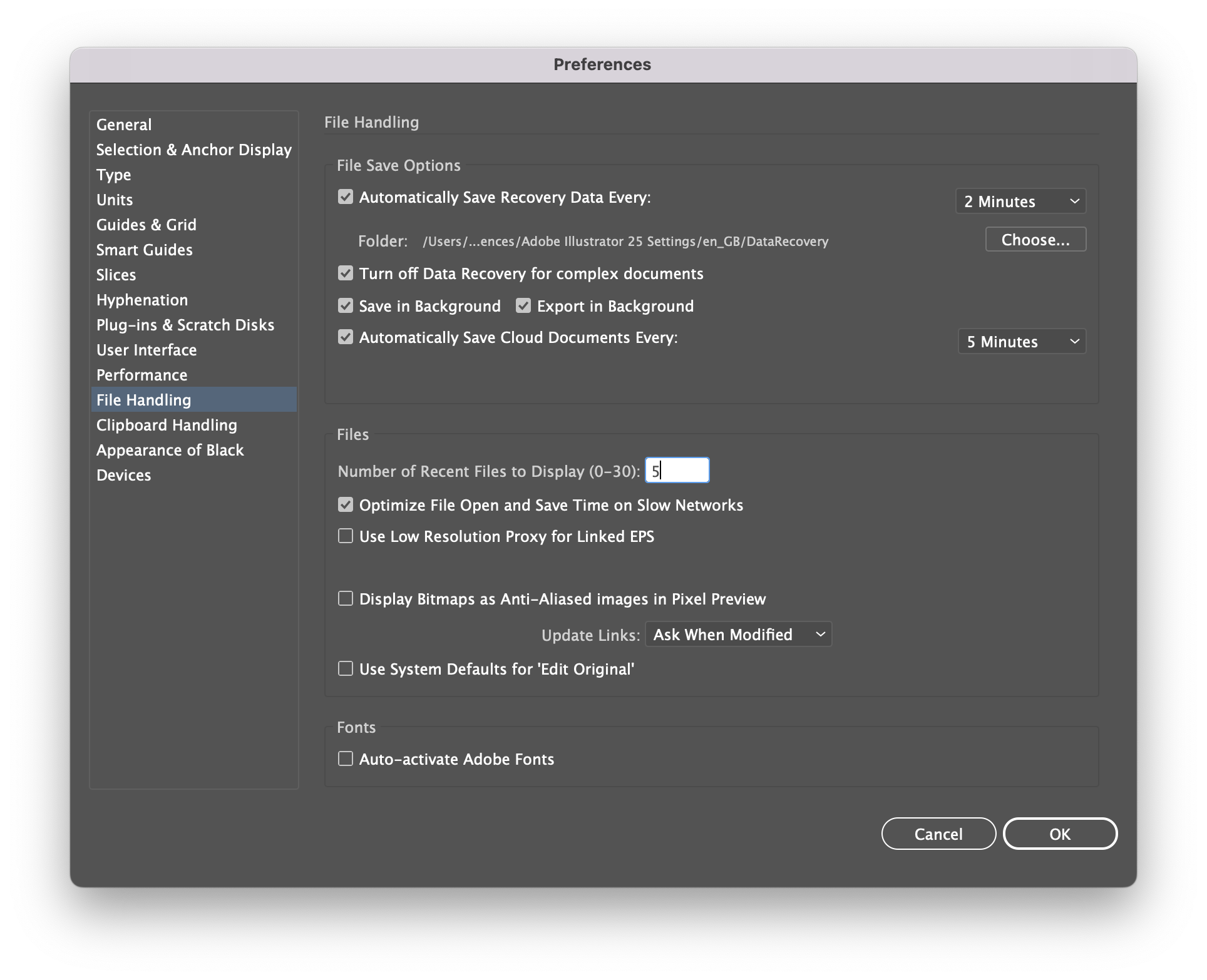Image resolution: width=1207 pixels, height=980 pixels.
Task: Select the Appearance of Black category
Action: [170, 450]
